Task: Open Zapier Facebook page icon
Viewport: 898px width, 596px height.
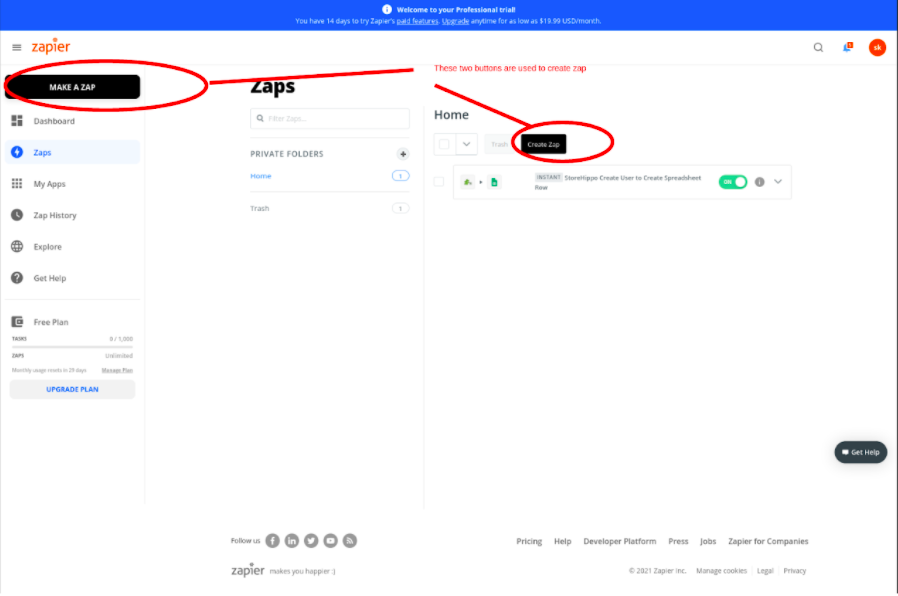Action: (273, 541)
